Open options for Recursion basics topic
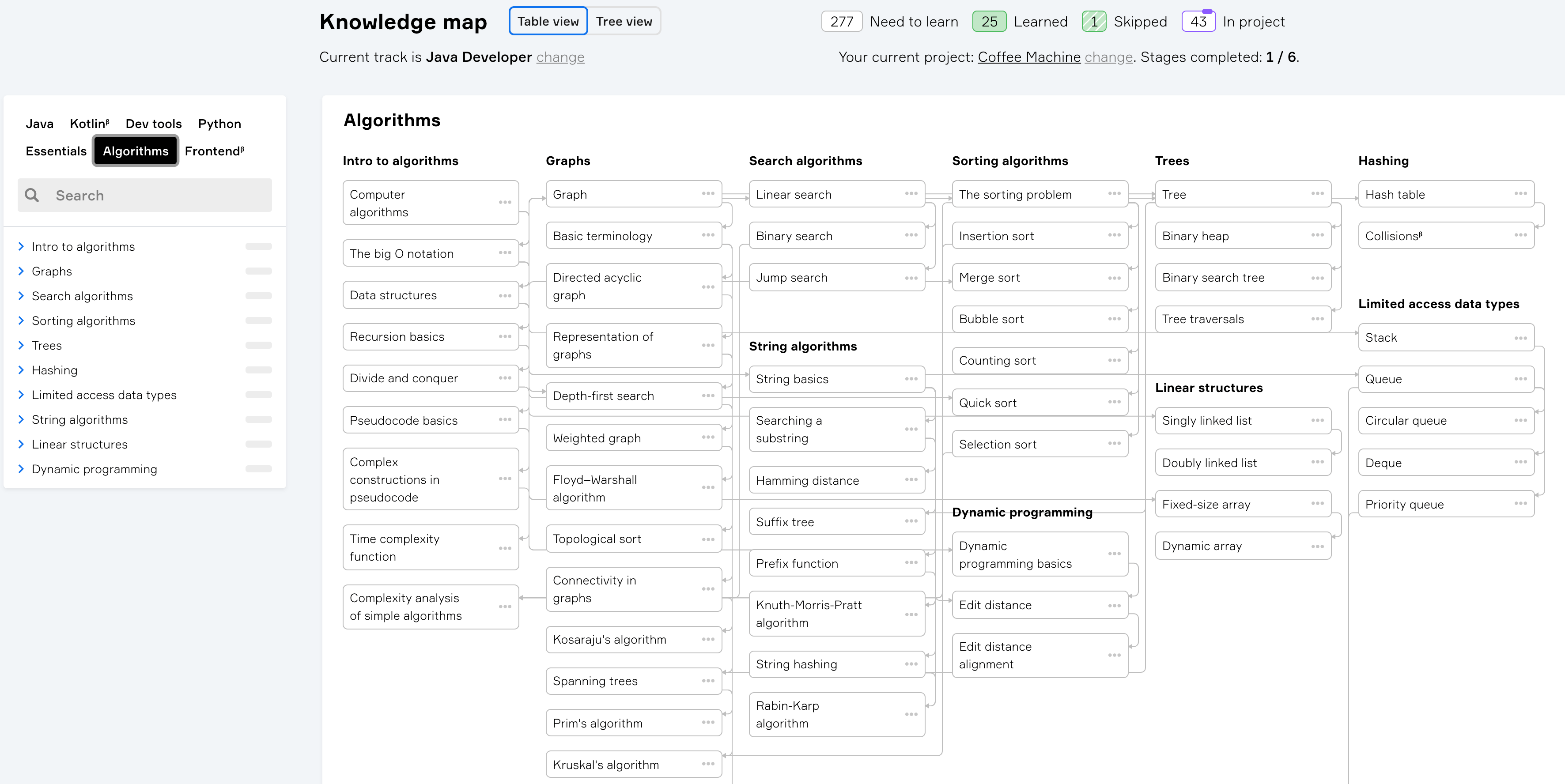Screen dimensions: 1565x784 505,336
